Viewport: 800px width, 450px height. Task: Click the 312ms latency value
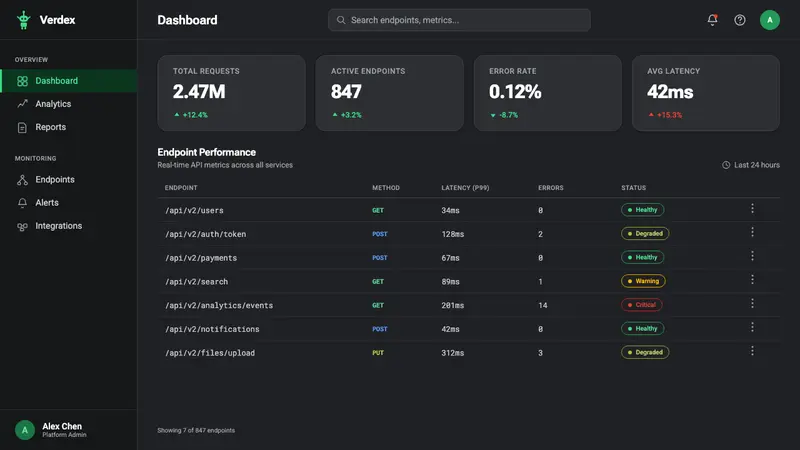click(453, 353)
